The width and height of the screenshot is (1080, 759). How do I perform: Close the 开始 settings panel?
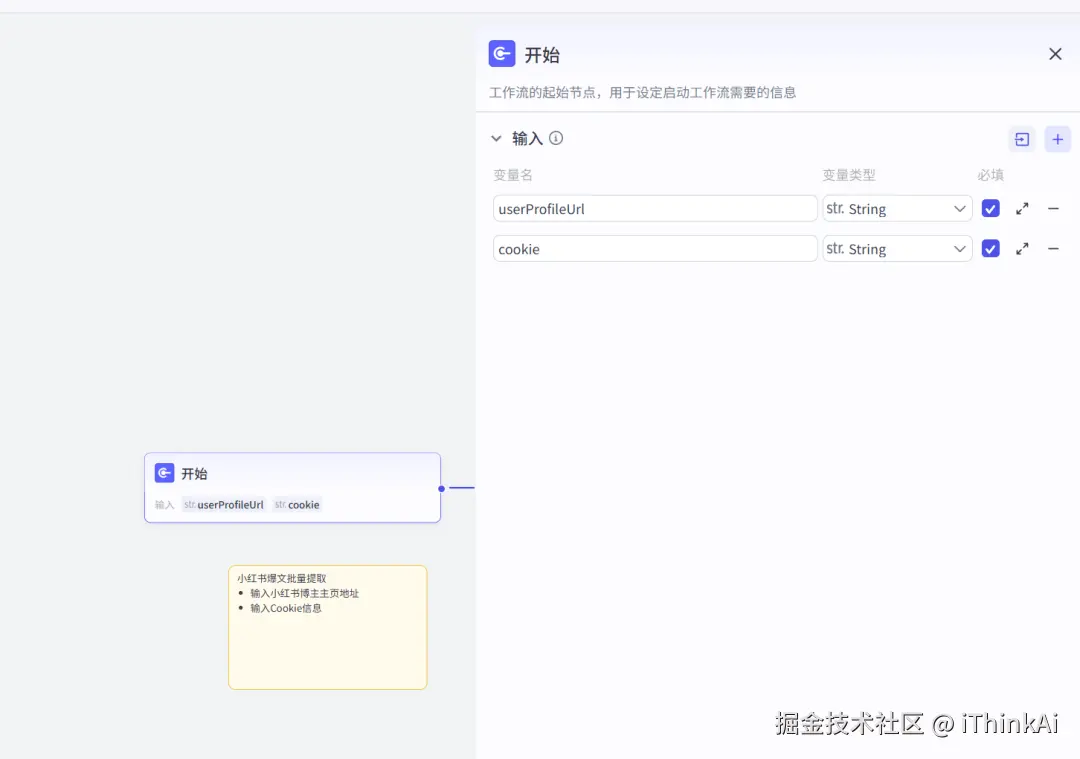[x=1055, y=54]
